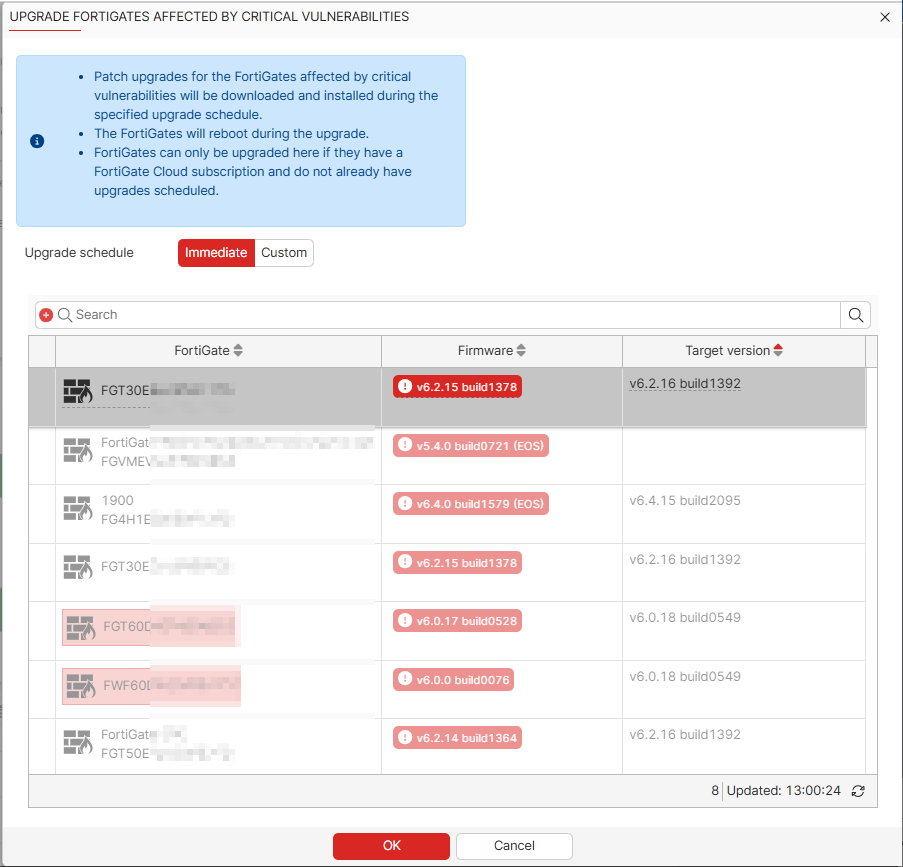The width and height of the screenshot is (903, 867).
Task: Click the firewall icon of the FGVMEV row
Action: point(77,450)
